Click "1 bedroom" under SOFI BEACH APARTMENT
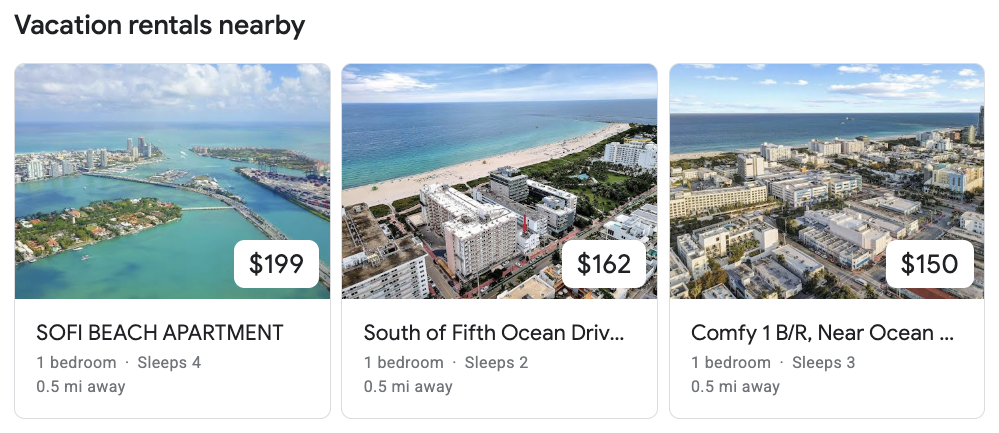This screenshot has width=999, height=433. pos(76,362)
